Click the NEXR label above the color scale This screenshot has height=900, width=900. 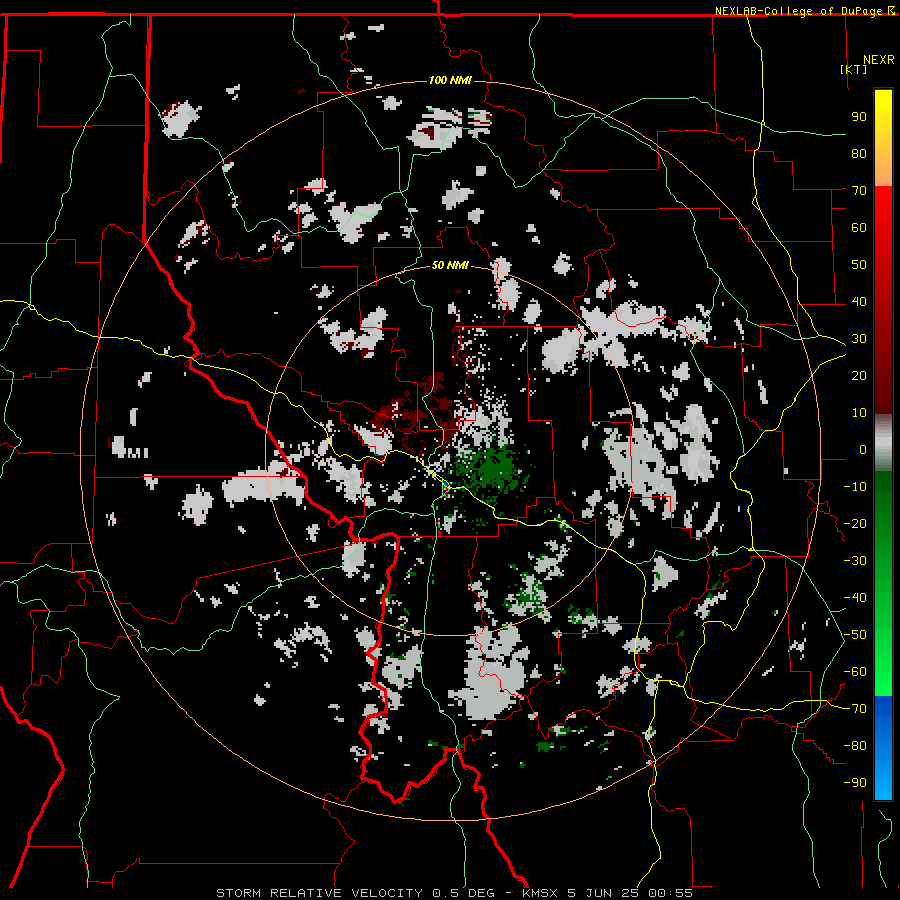point(879,60)
